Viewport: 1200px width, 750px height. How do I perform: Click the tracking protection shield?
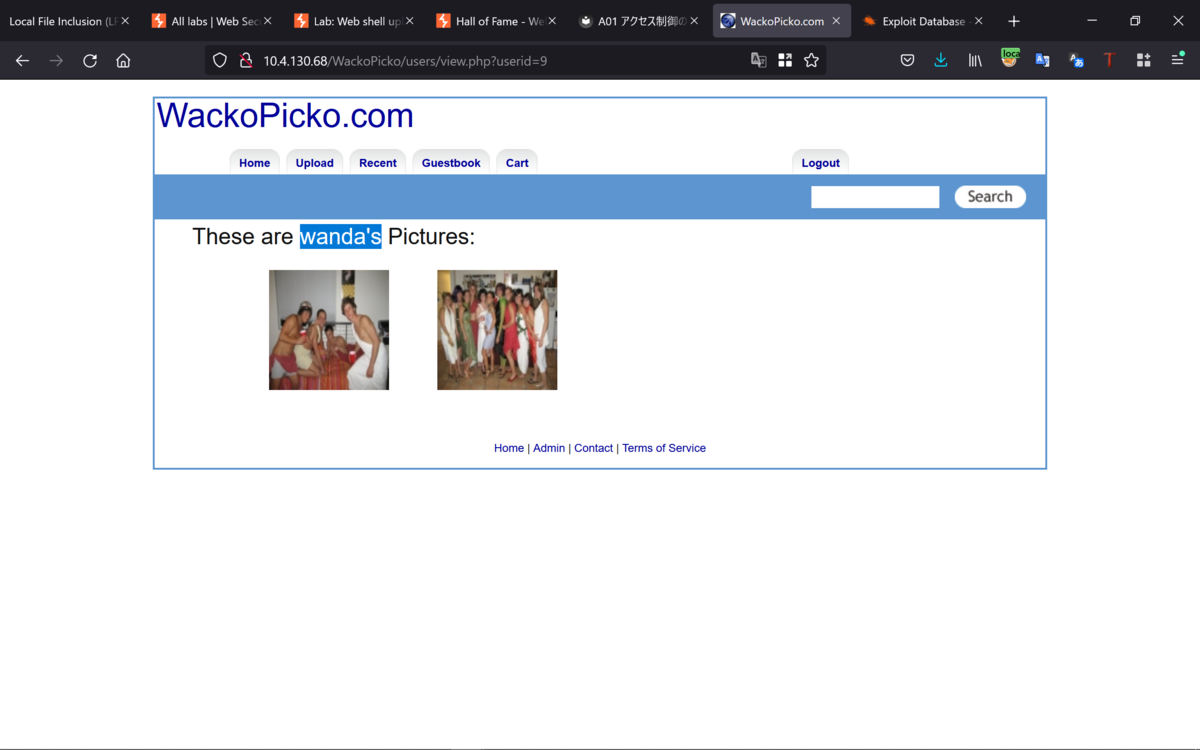pyautogui.click(x=219, y=60)
